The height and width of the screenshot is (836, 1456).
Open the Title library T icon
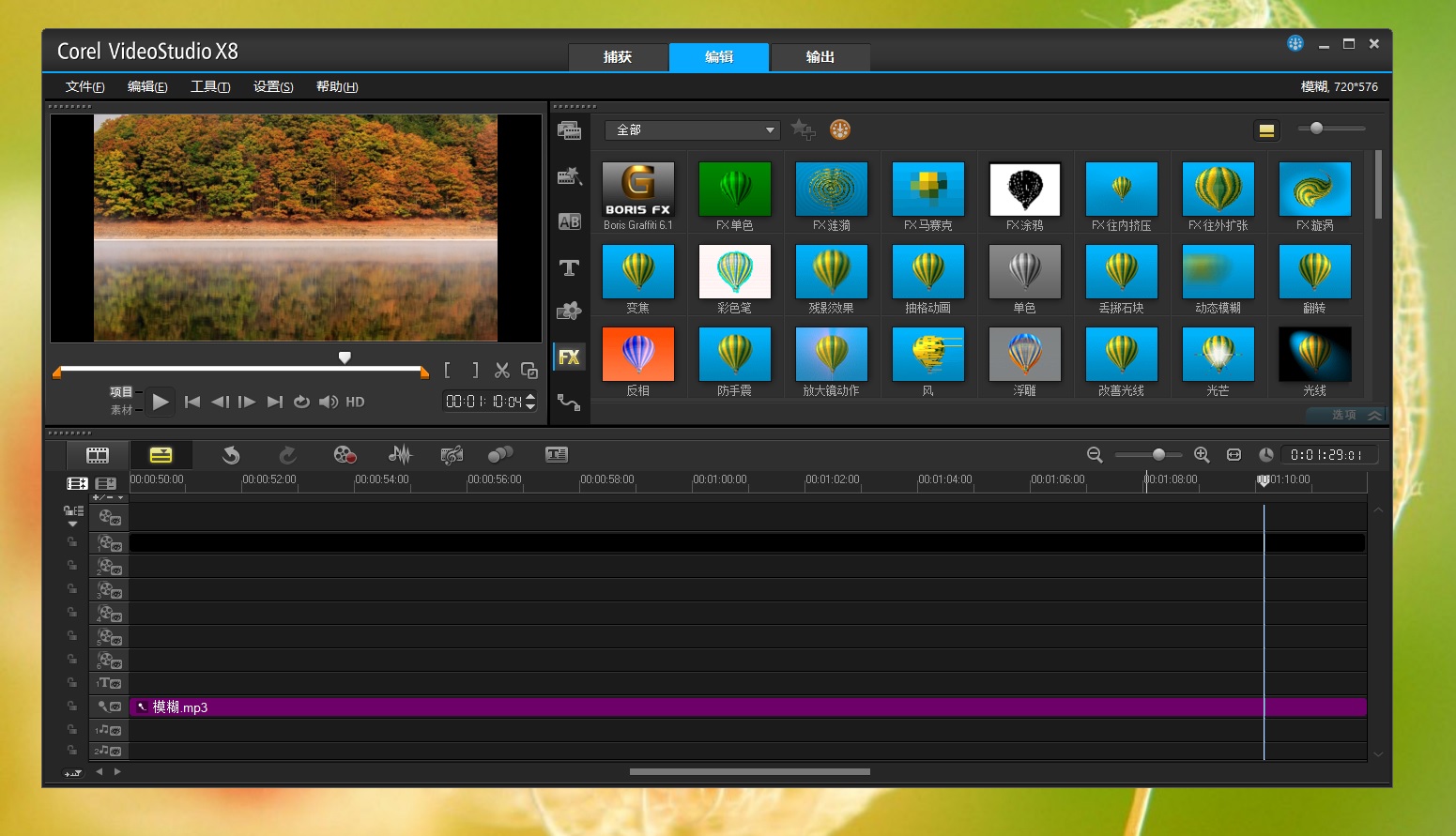click(569, 267)
